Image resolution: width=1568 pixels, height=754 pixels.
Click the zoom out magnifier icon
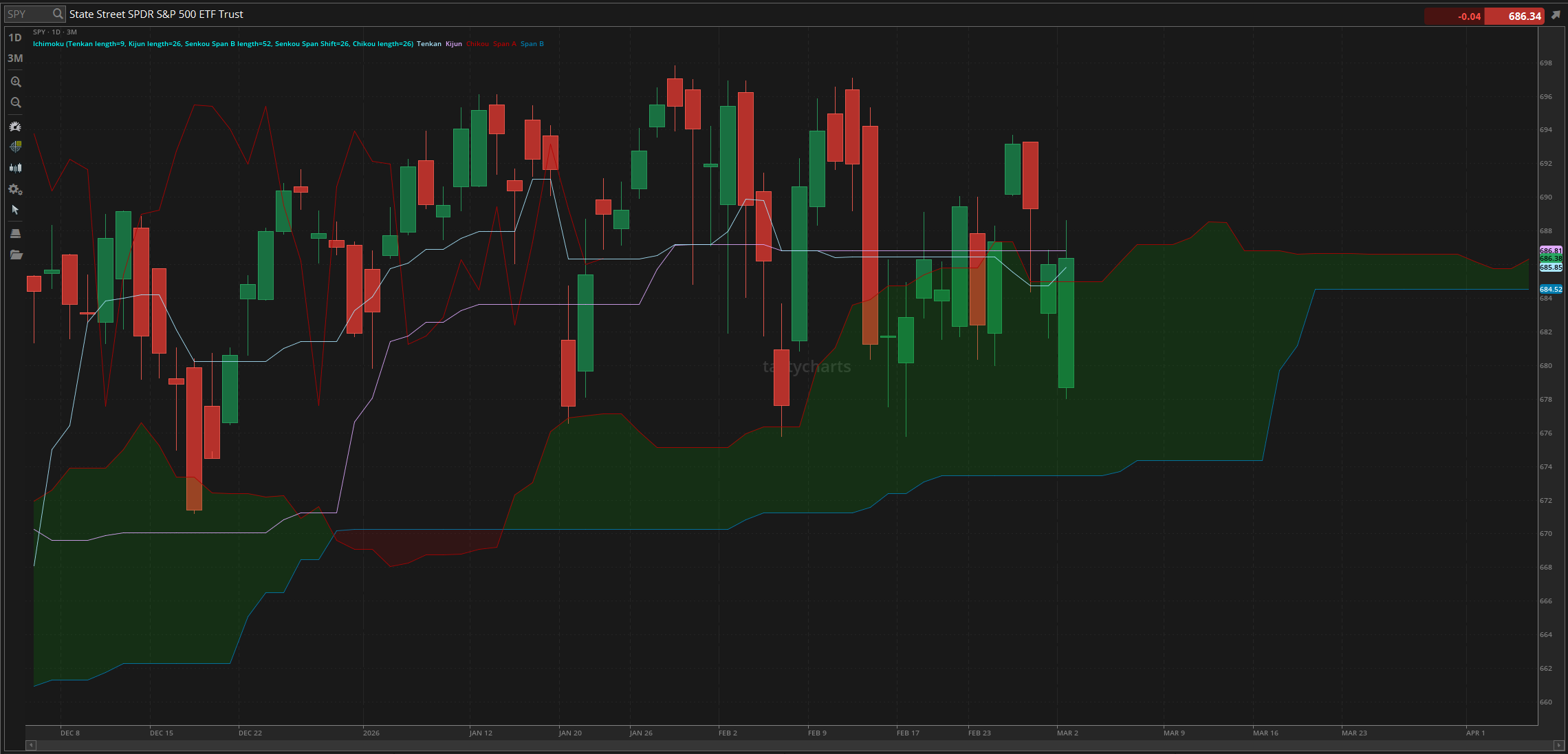pyautogui.click(x=15, y=103)
